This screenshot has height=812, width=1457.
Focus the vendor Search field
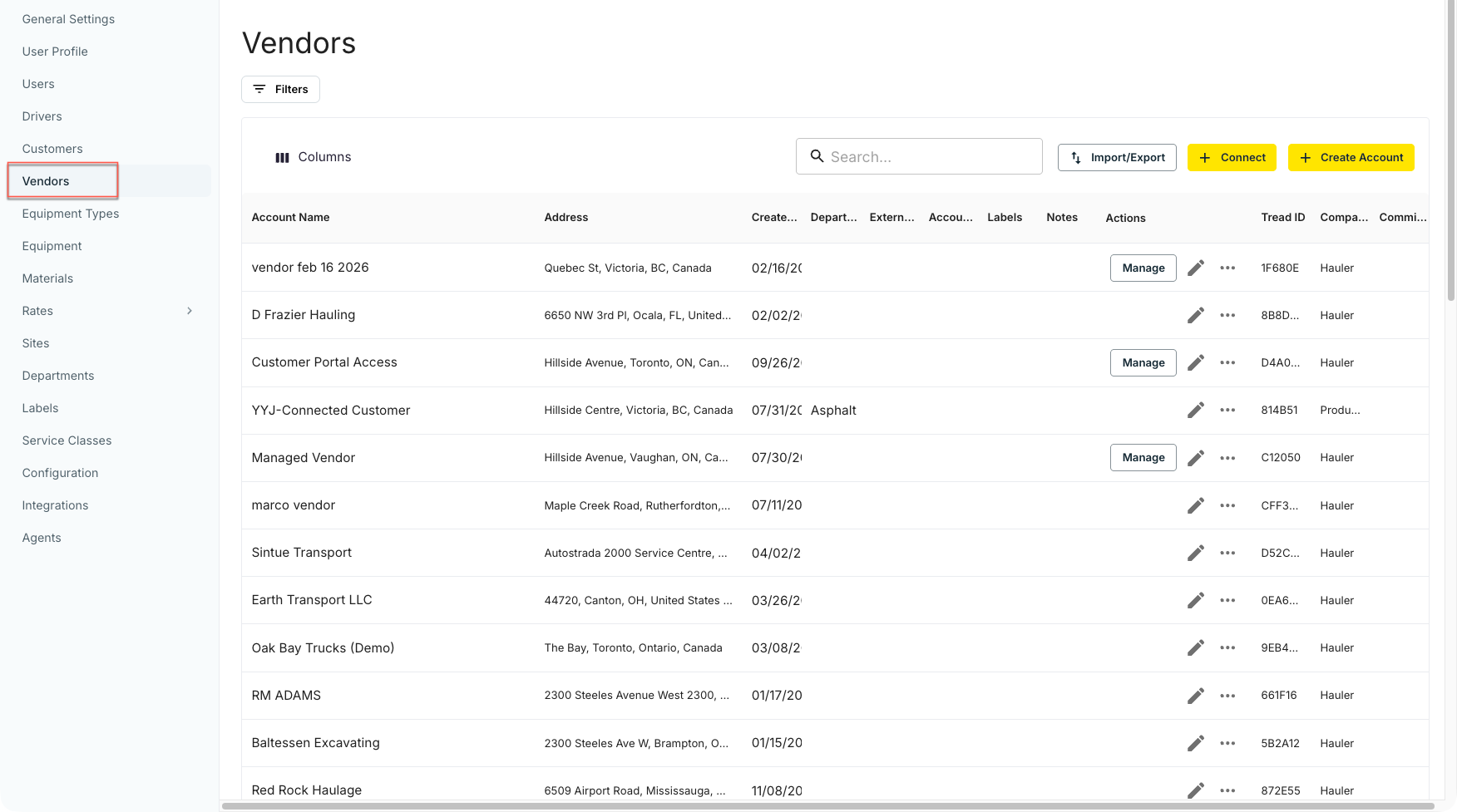click(x=919, y=156)
